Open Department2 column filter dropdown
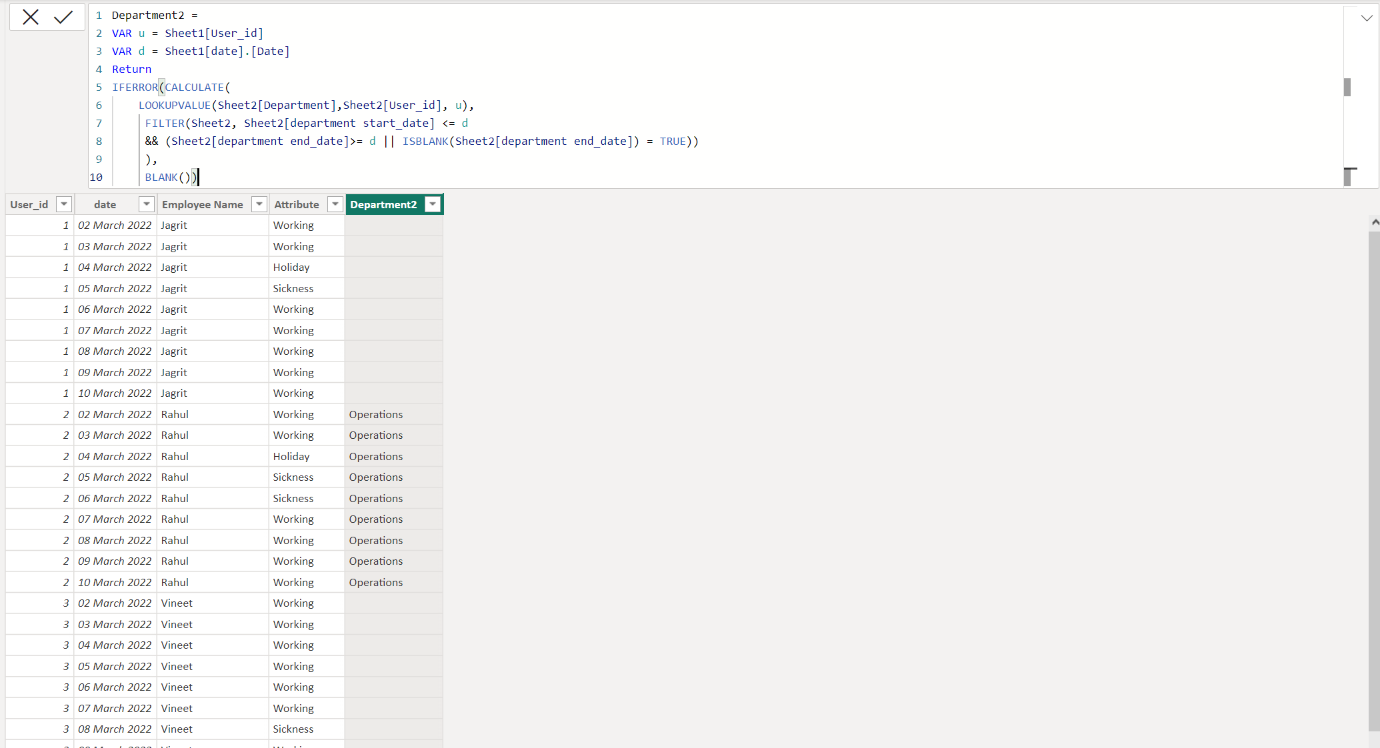The width and height of the screenshot is (1380, 748). [433, 204]
